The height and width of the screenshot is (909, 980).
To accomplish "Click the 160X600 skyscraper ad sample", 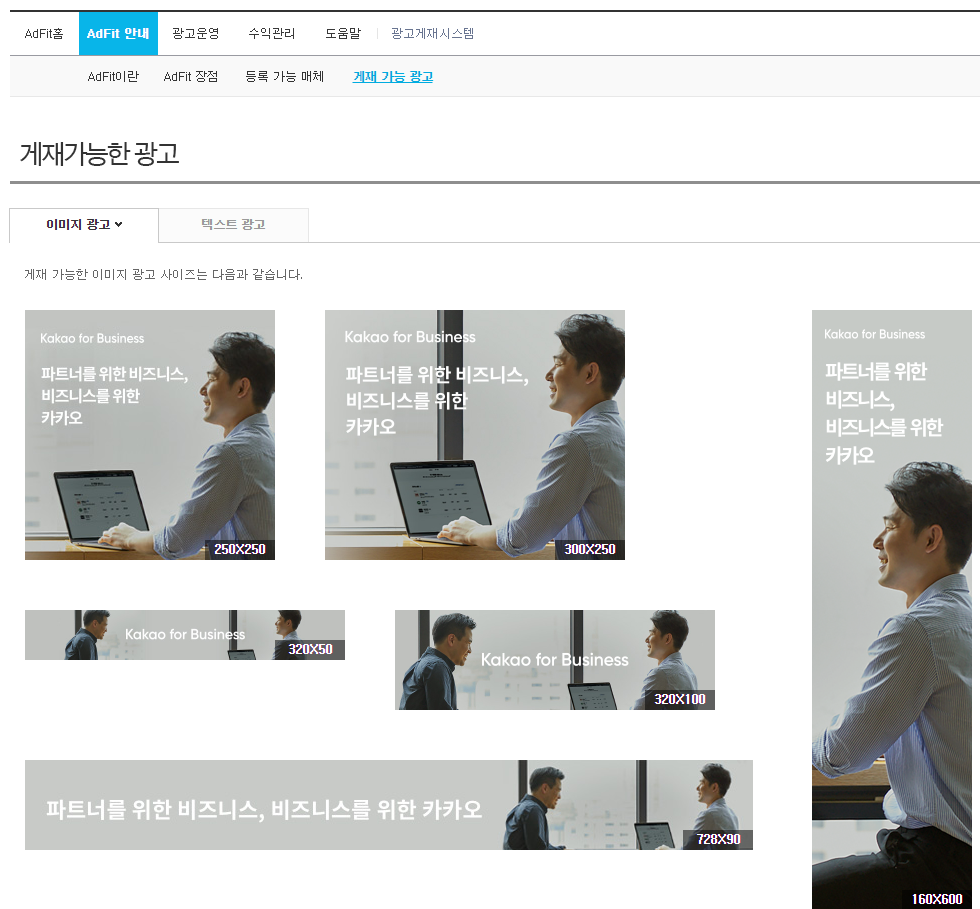I will point(892,610).
